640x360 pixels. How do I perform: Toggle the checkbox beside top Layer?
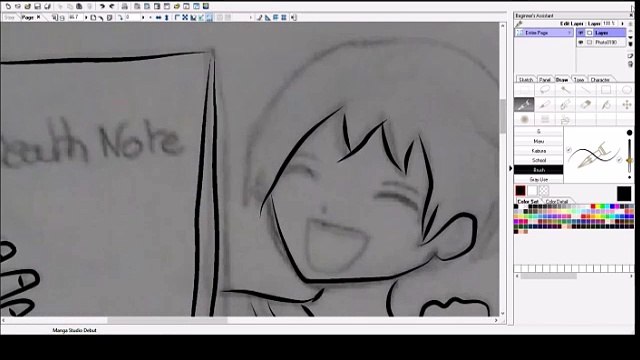pyautogui.click(x=589, y=33)
